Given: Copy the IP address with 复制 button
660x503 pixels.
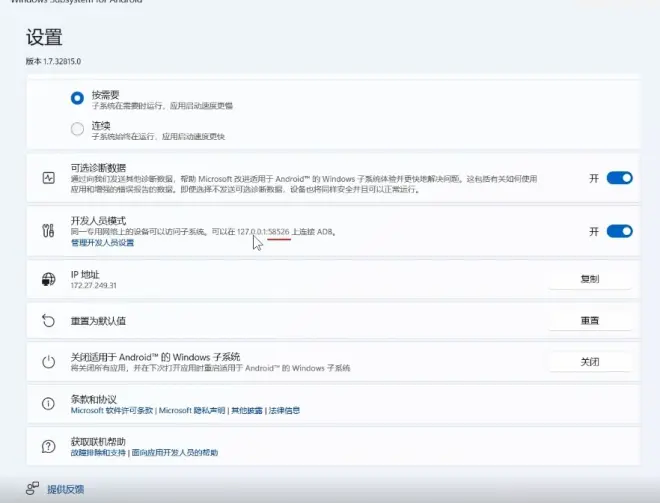Looking at the screenshot, I should 590,279.
